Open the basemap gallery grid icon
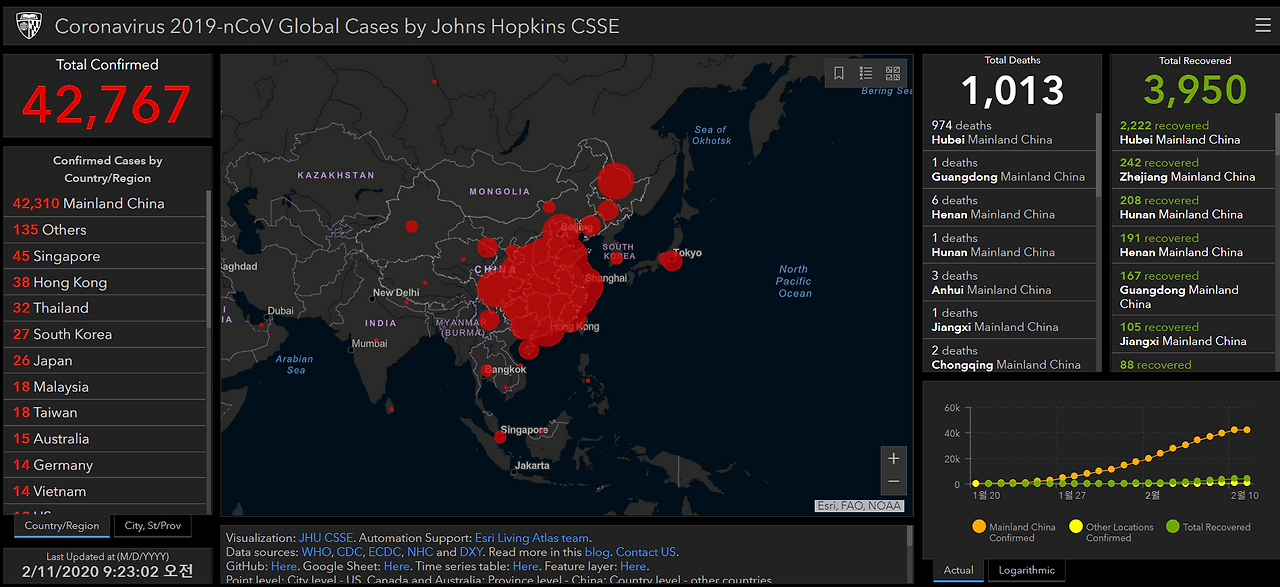 [x=893, y=73]
